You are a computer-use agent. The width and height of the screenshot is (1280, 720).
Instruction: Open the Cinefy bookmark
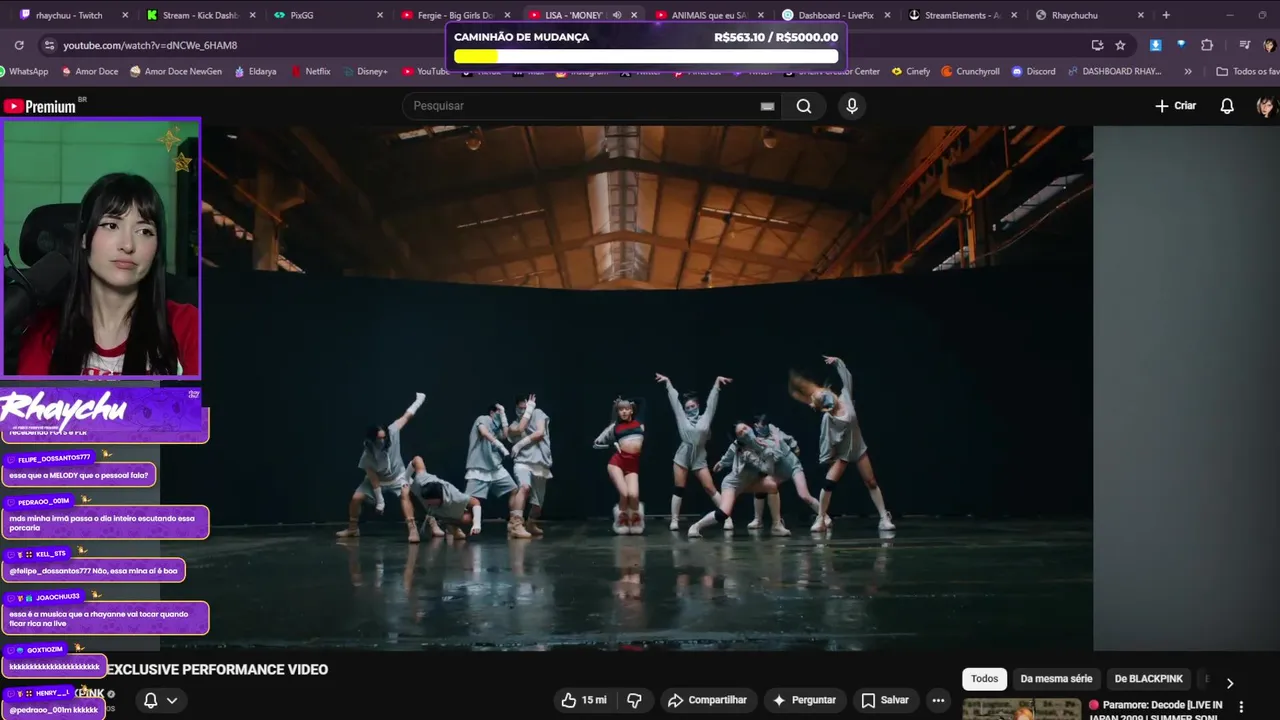(x=911, y=71)
